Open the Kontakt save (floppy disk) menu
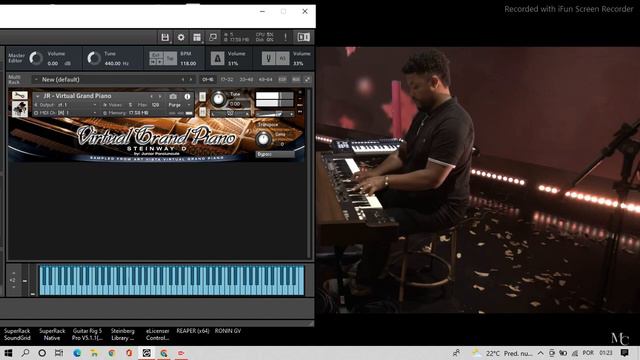 pyautogui.click(x=165, y=38)
